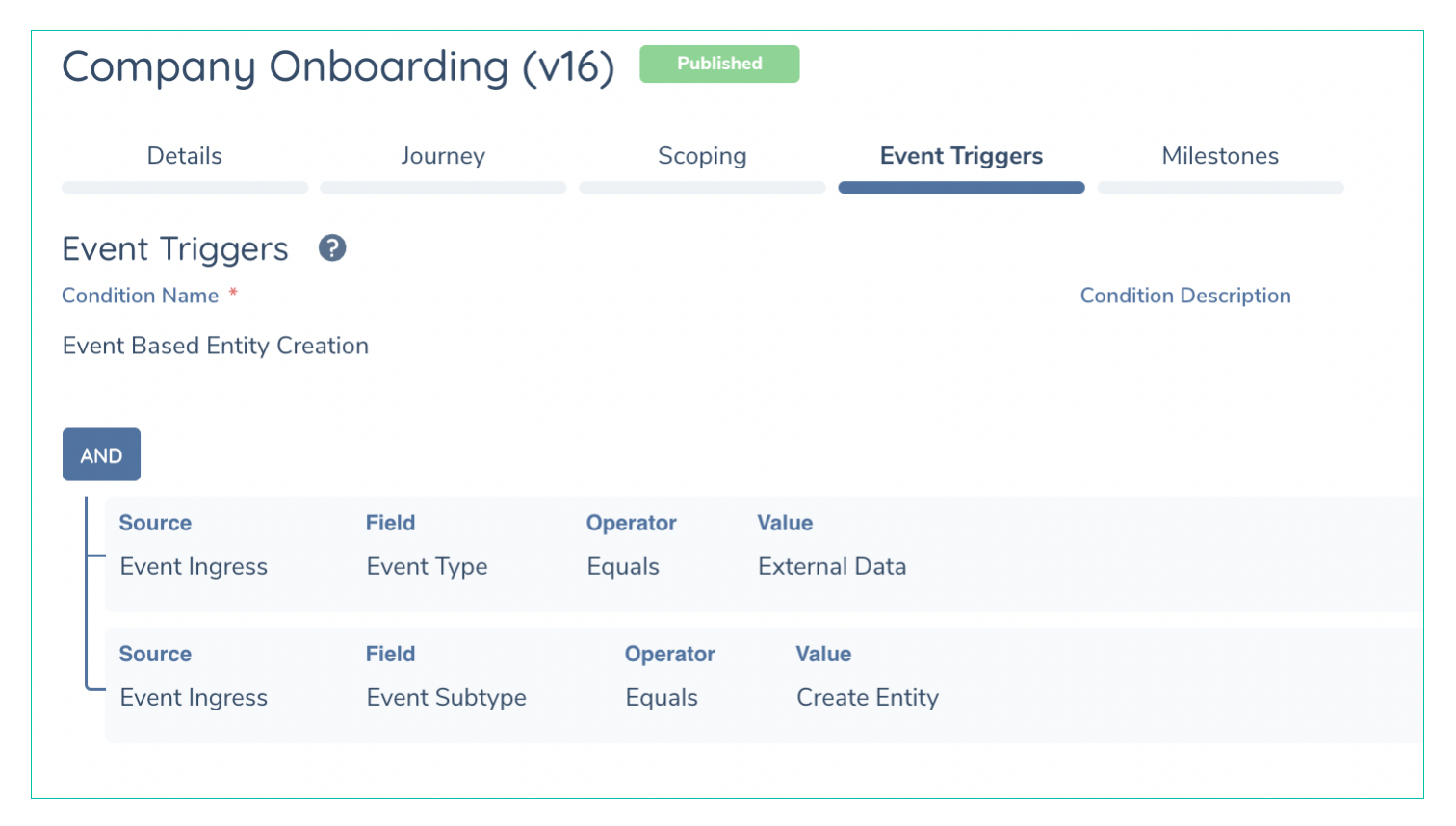Click the Condition Description label
The width and height of the screenshot is (1456, 826).
coord(1184,296)
